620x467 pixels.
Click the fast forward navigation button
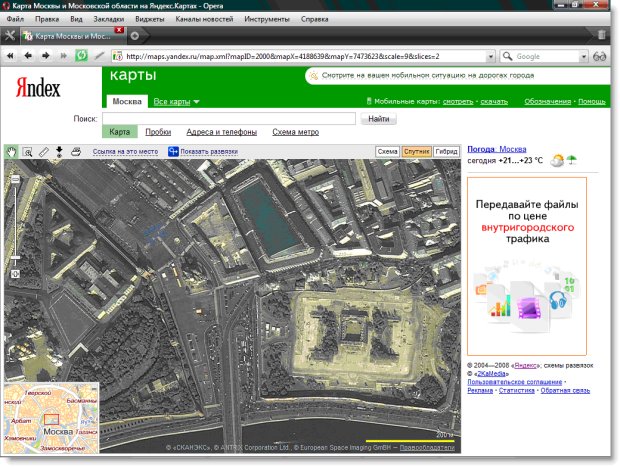click(x=63, y=56)
